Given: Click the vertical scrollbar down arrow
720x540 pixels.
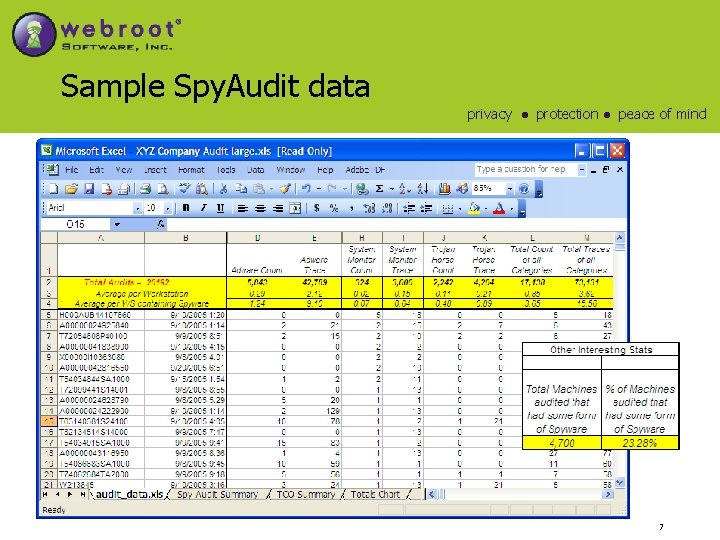Looking at the screenshot, I should pos(619,483).
